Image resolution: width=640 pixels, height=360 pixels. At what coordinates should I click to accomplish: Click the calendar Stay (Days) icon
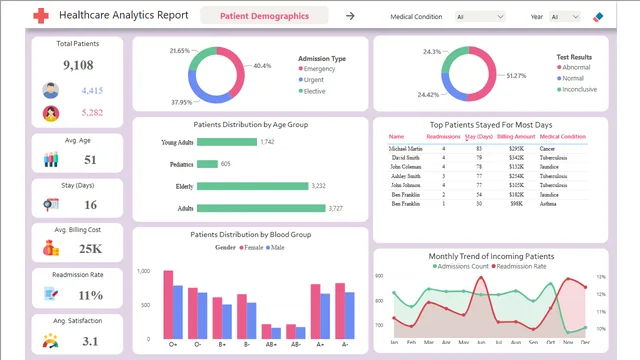click(x=51, y=204)
